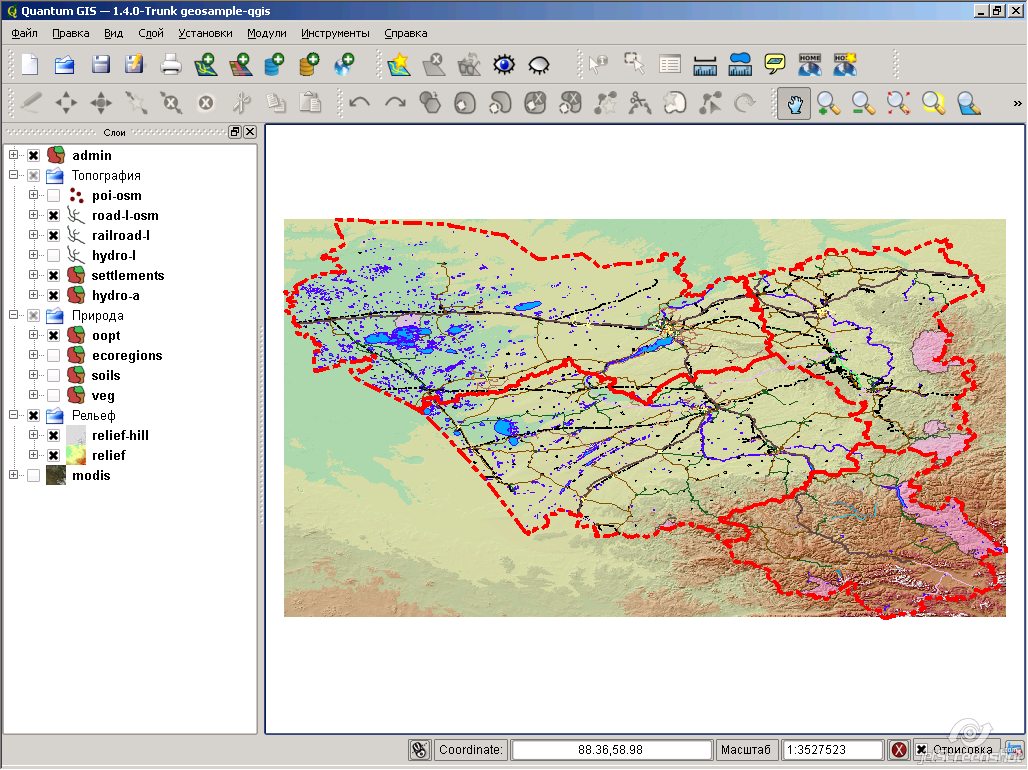
Task: Open the Установки menu
Action: pos(205,33)
